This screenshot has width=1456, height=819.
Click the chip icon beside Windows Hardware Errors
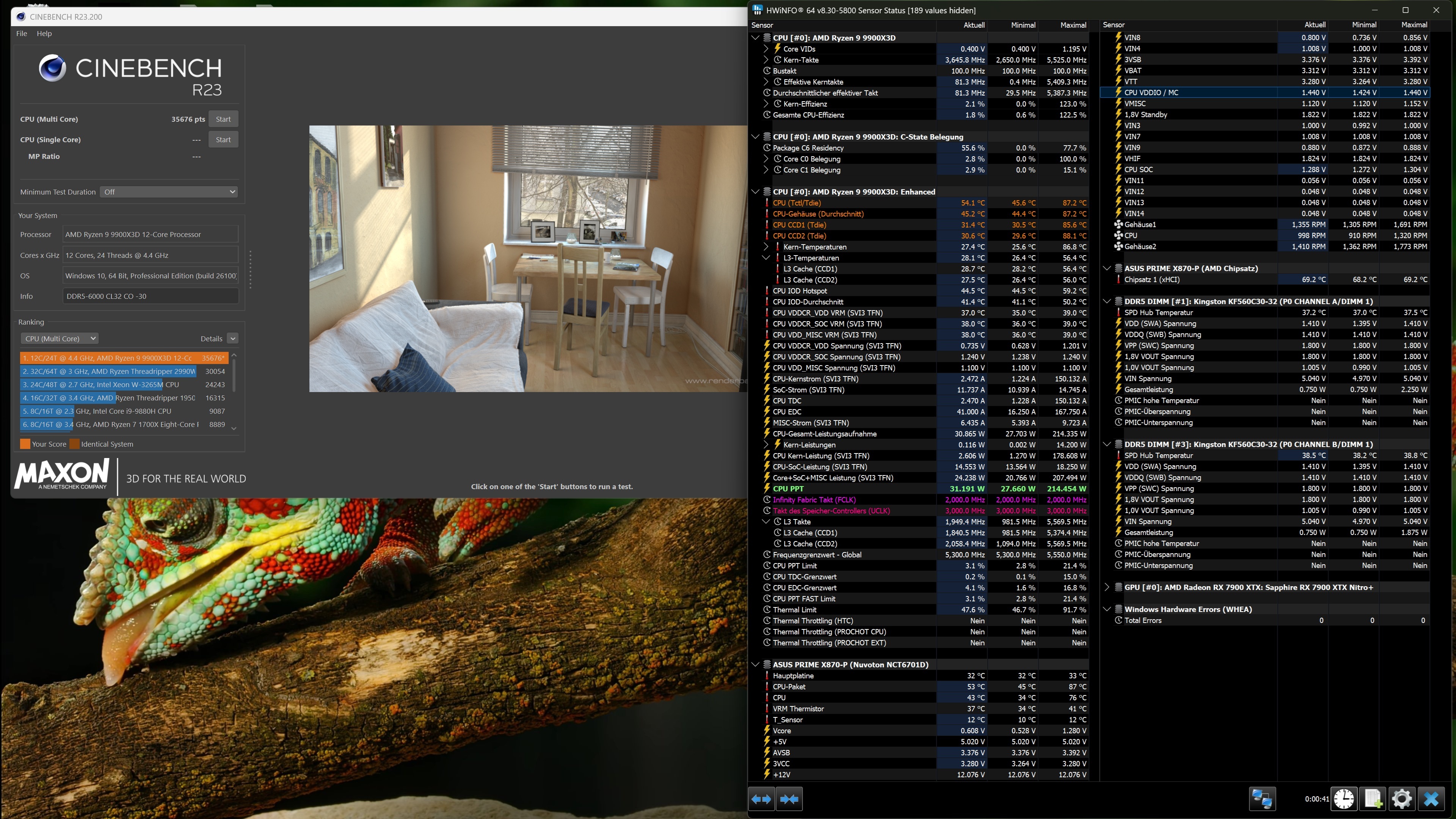click(x=1118, y=609)
